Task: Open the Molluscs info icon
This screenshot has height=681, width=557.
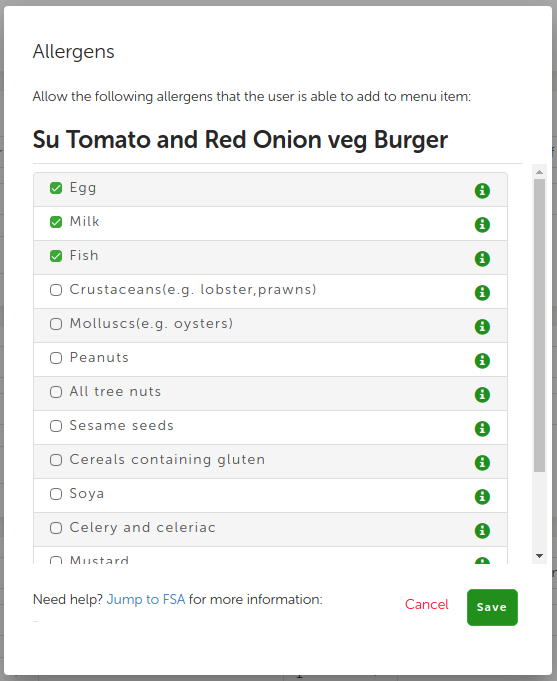Action: pyautogui.click(x=482, y=327)
